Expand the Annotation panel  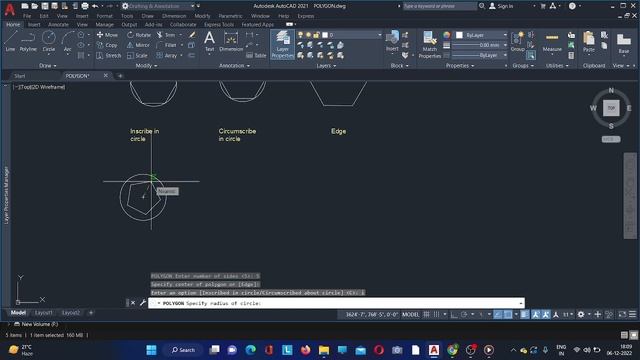234,66
